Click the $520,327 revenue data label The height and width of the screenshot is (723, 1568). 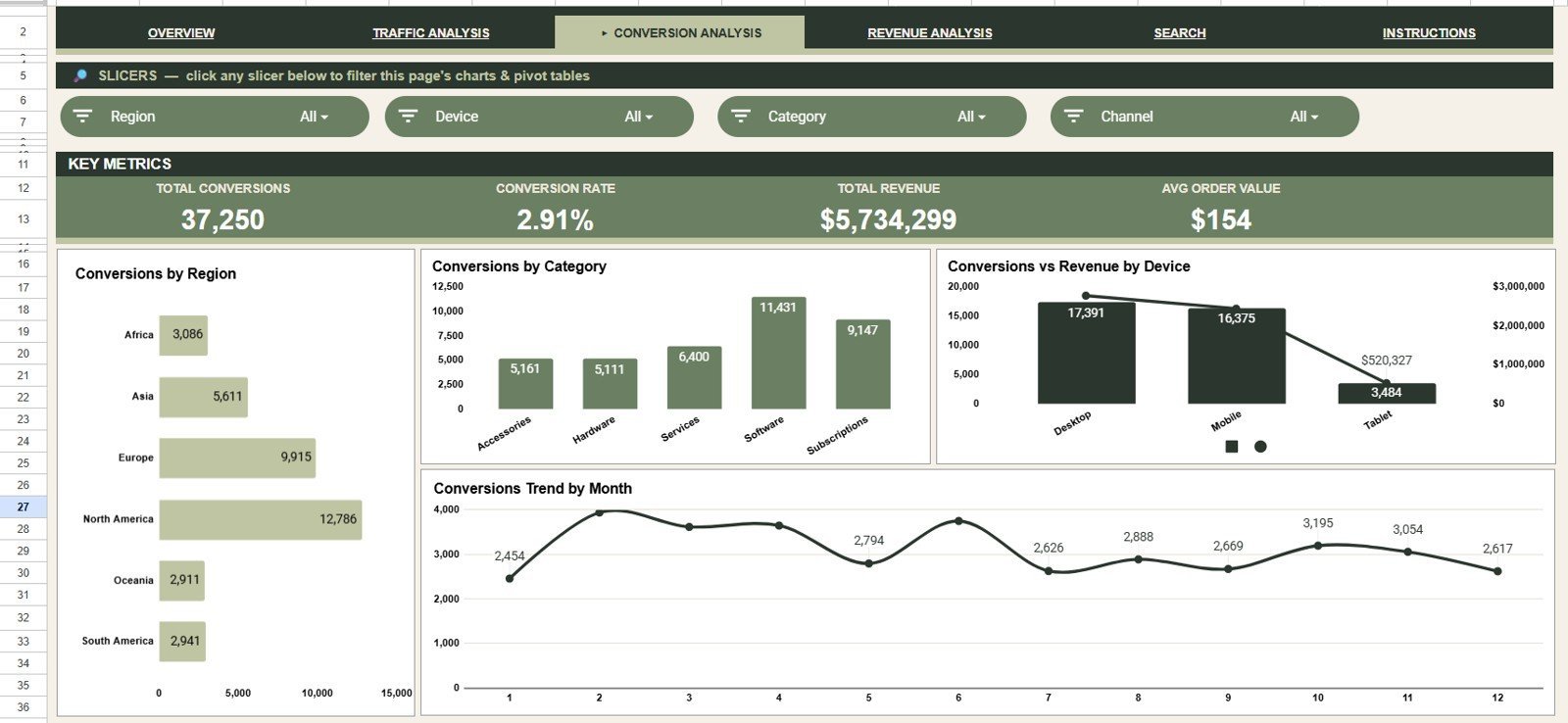click(x=1386, y=361)
